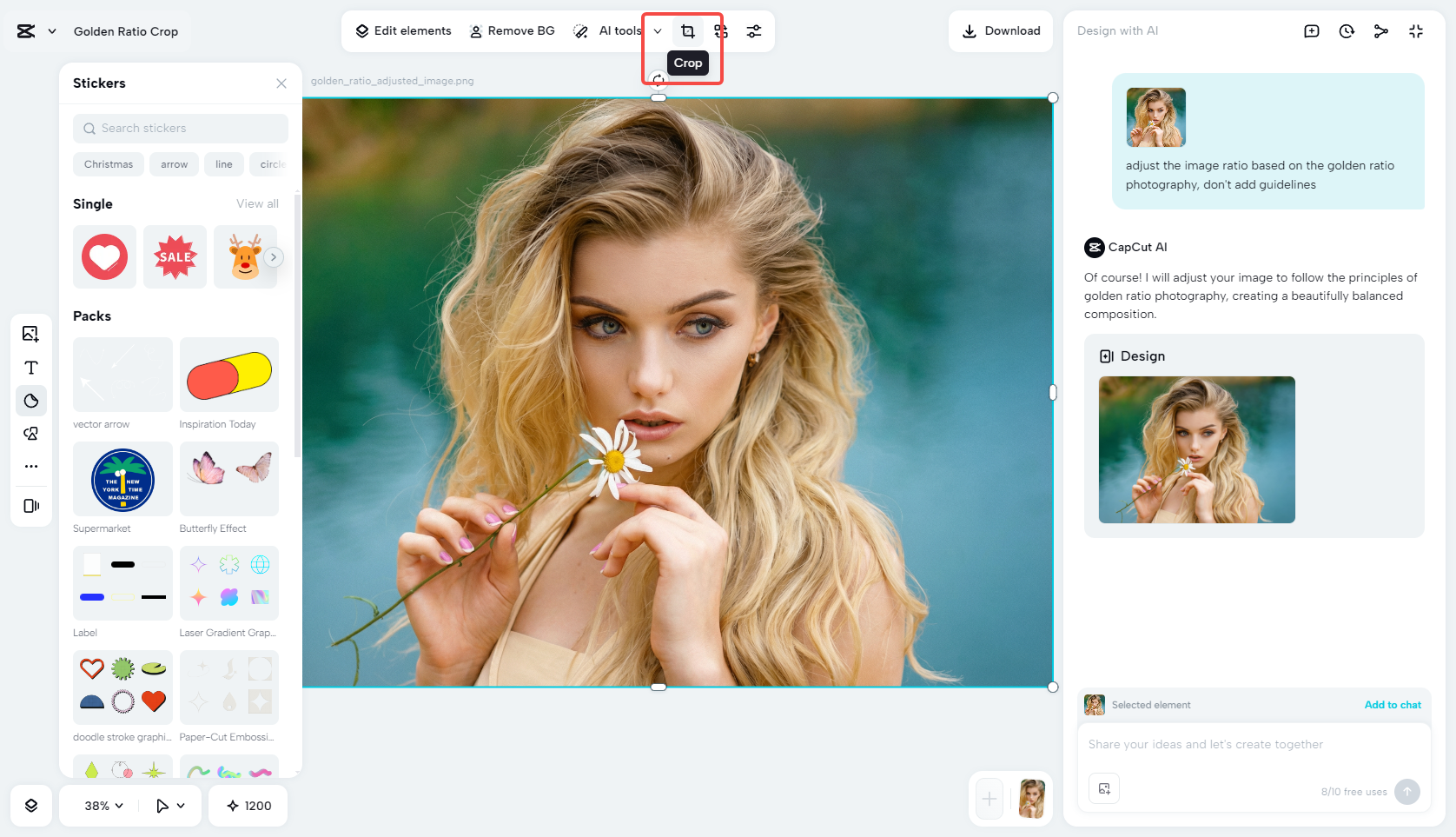The height and width of the screenshot is (837, 1456).
Task: Open the doodle stroke graphics pack
Action: pyautogui.click(x=122, y=688)
